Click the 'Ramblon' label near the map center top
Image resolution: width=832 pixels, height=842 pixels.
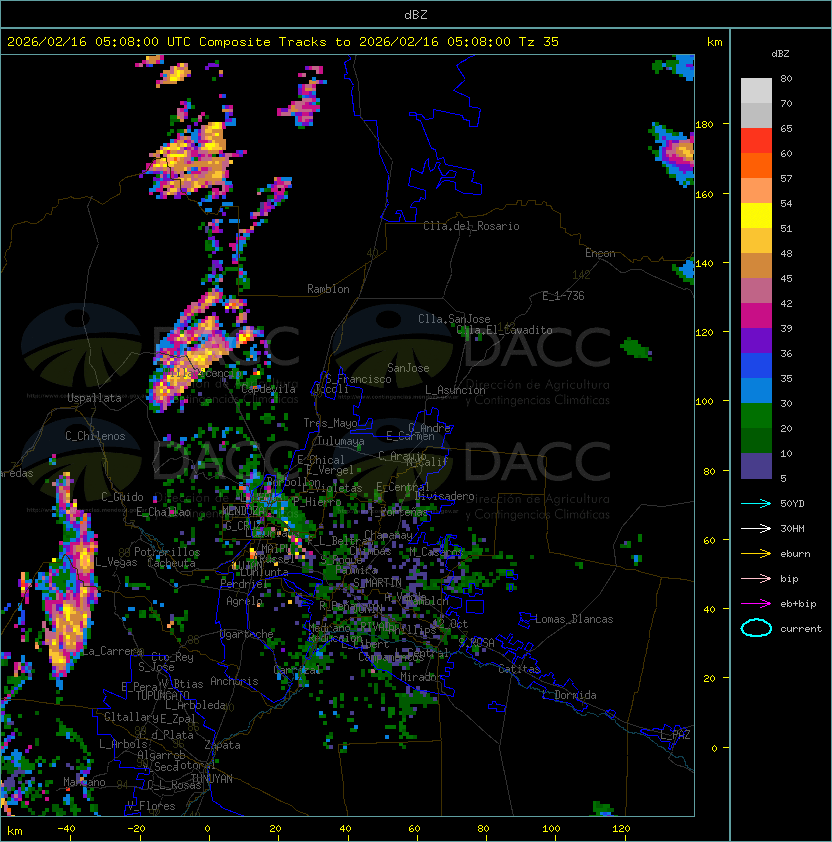tap(328, 289)
